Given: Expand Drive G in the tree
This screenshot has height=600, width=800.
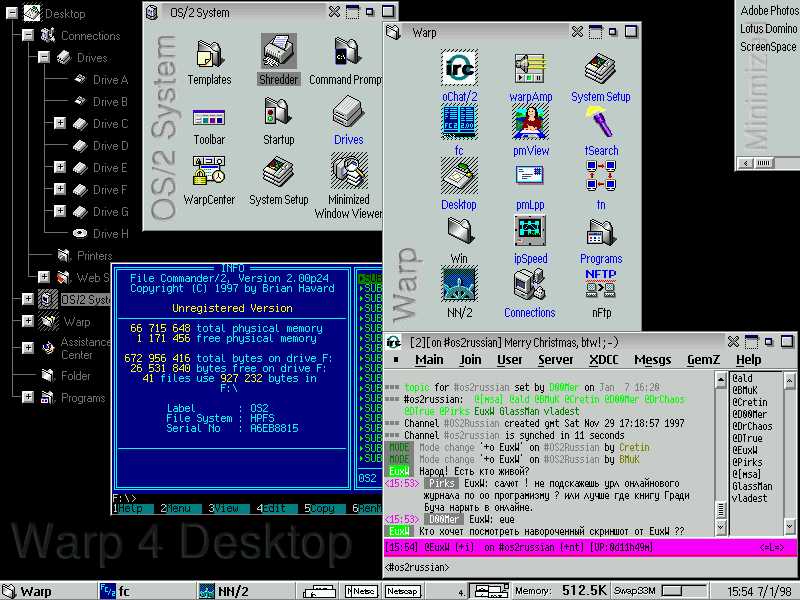Looking at the screenshot, I should [60, 211].
